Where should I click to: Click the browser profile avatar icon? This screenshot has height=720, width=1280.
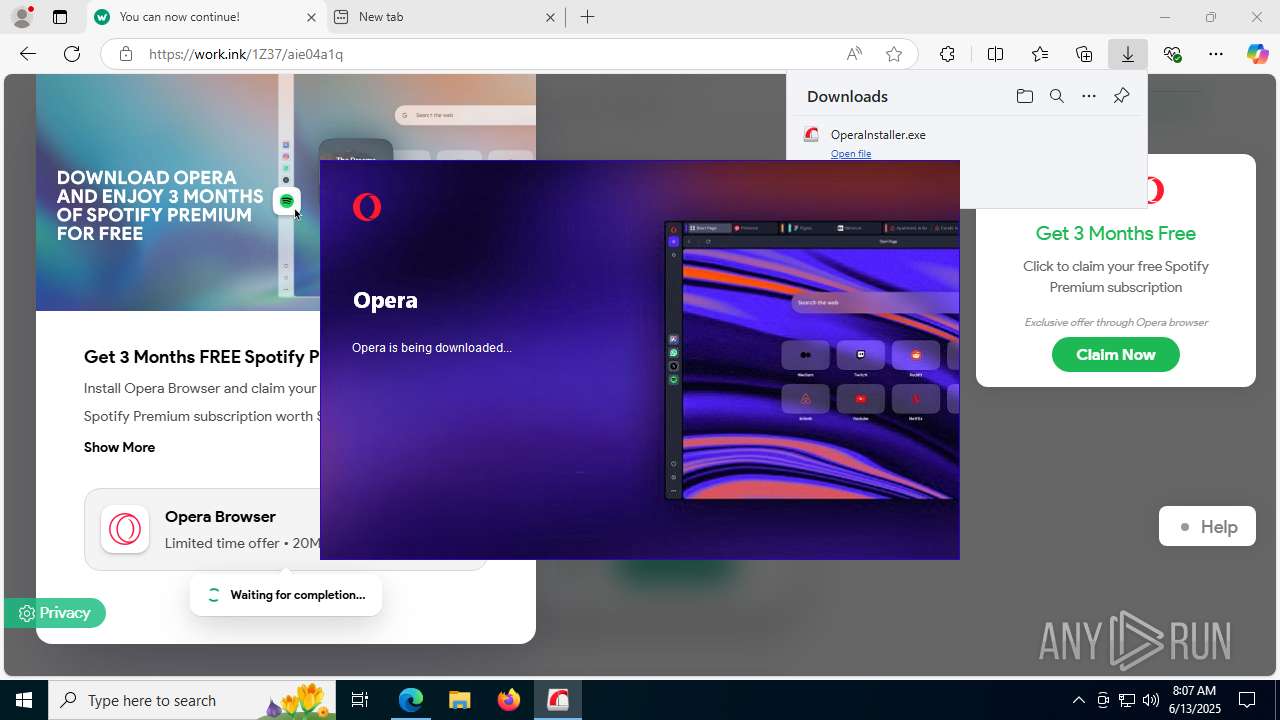22,17
